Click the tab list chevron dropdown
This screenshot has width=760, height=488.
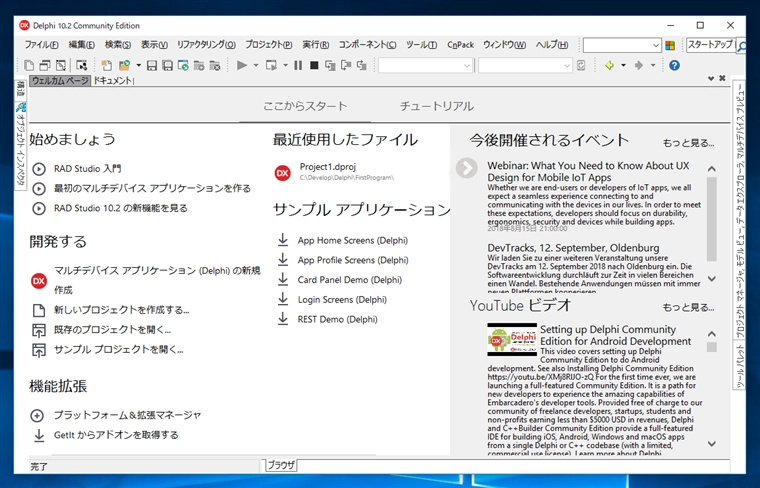coord(711,79)
